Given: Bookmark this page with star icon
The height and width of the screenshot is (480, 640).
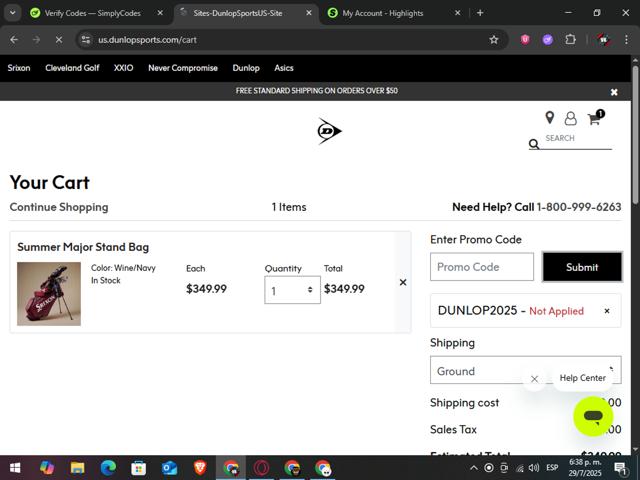Looking at the screenshot, I should [x=494, y=40].
